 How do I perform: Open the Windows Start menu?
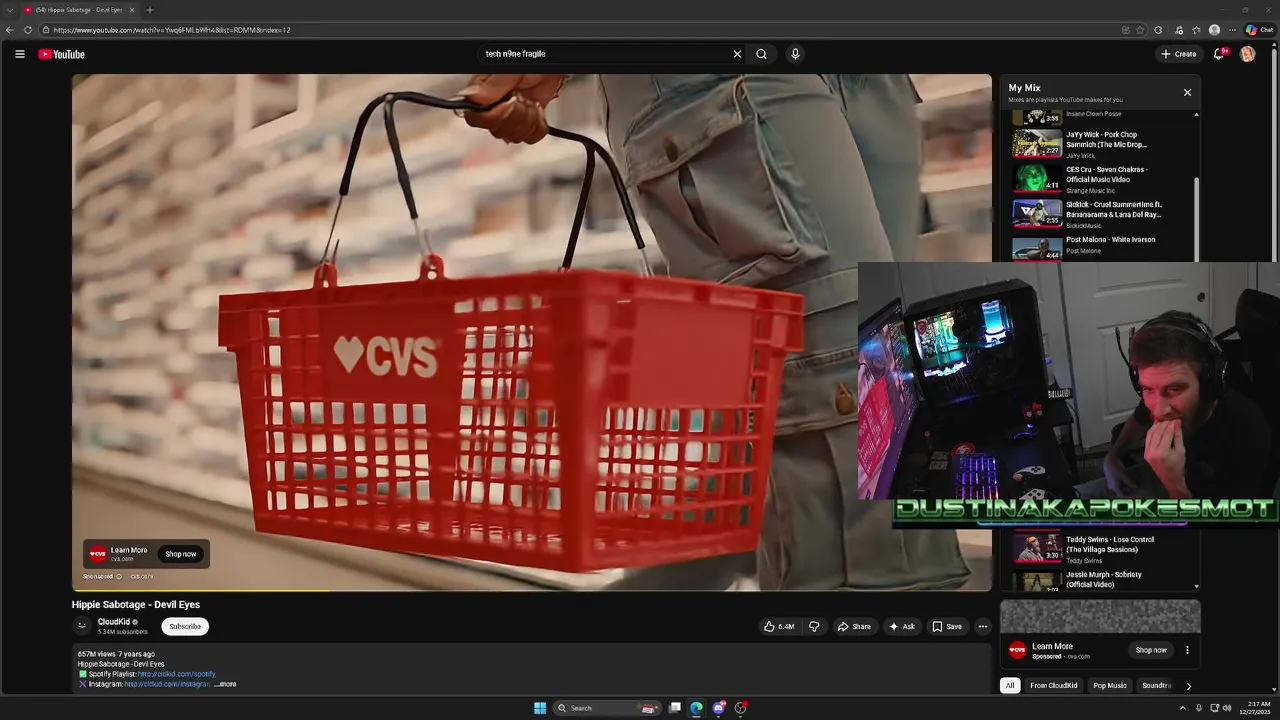[540, 708]
